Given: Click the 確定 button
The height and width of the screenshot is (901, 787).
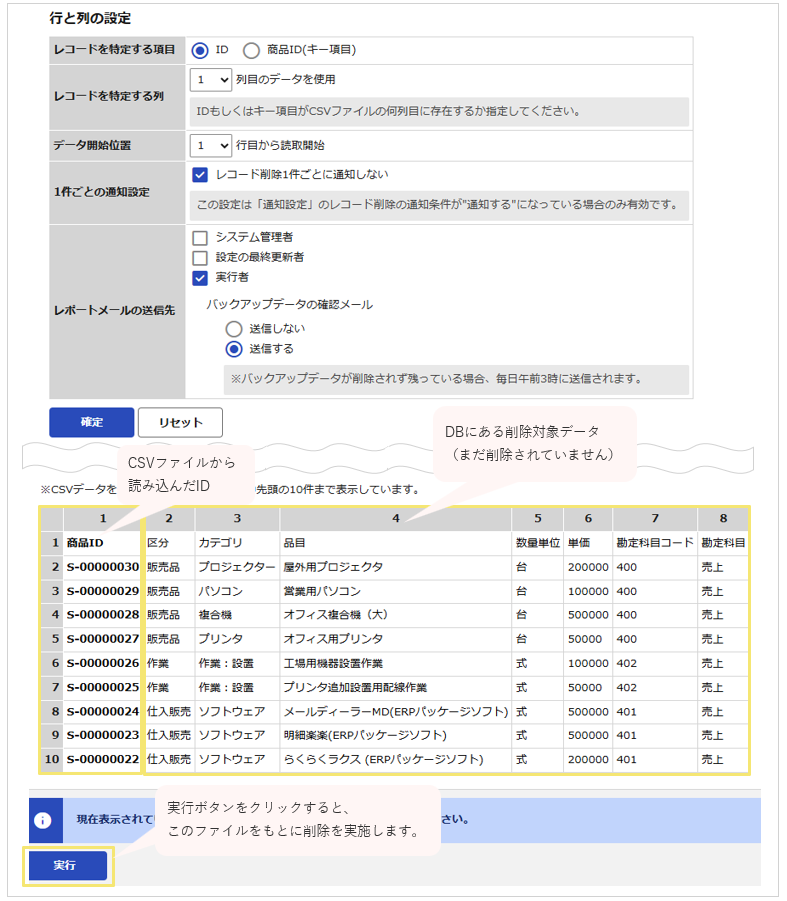Looking at the screenshot, I should [92, 422].
